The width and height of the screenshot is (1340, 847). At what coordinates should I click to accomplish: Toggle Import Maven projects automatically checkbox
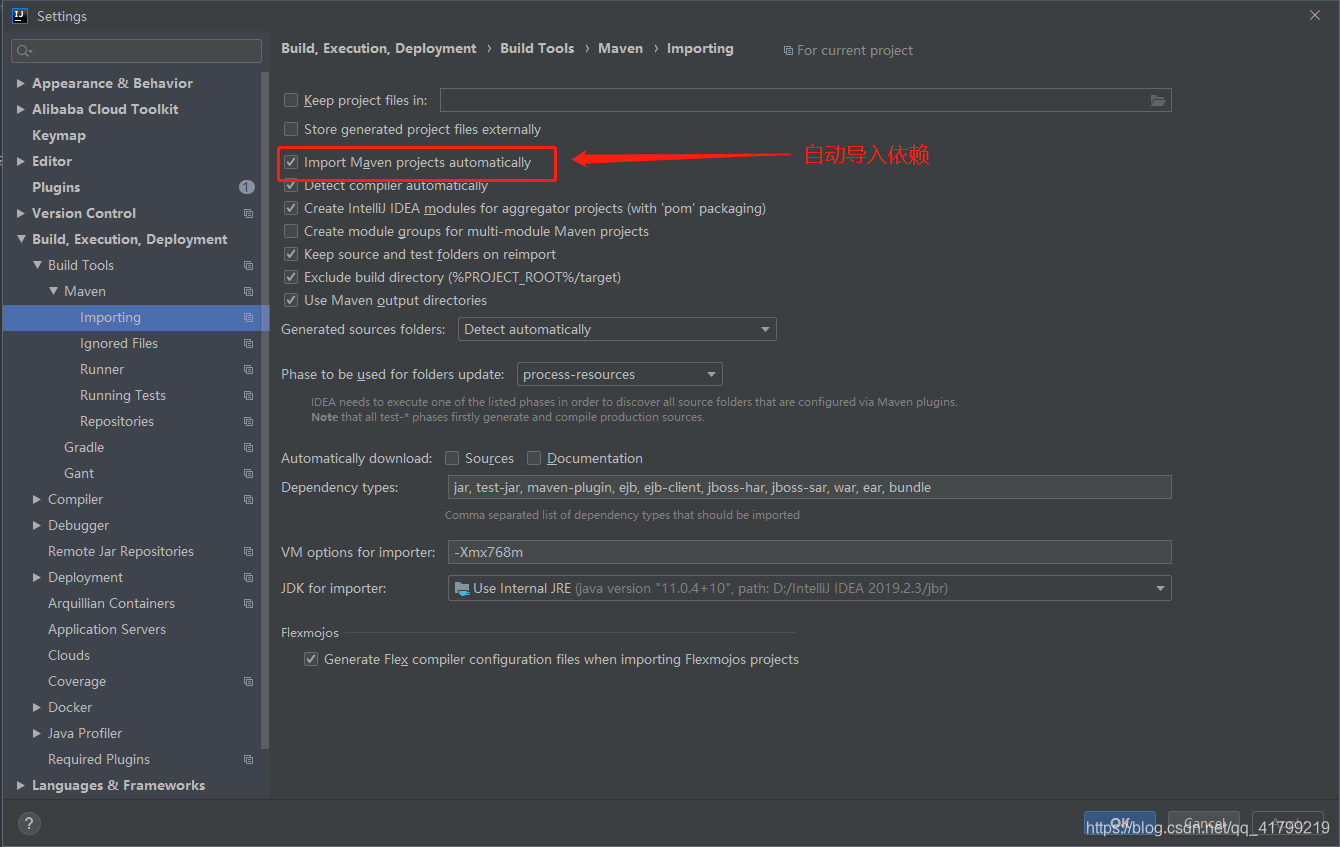(x=291, y=162)
